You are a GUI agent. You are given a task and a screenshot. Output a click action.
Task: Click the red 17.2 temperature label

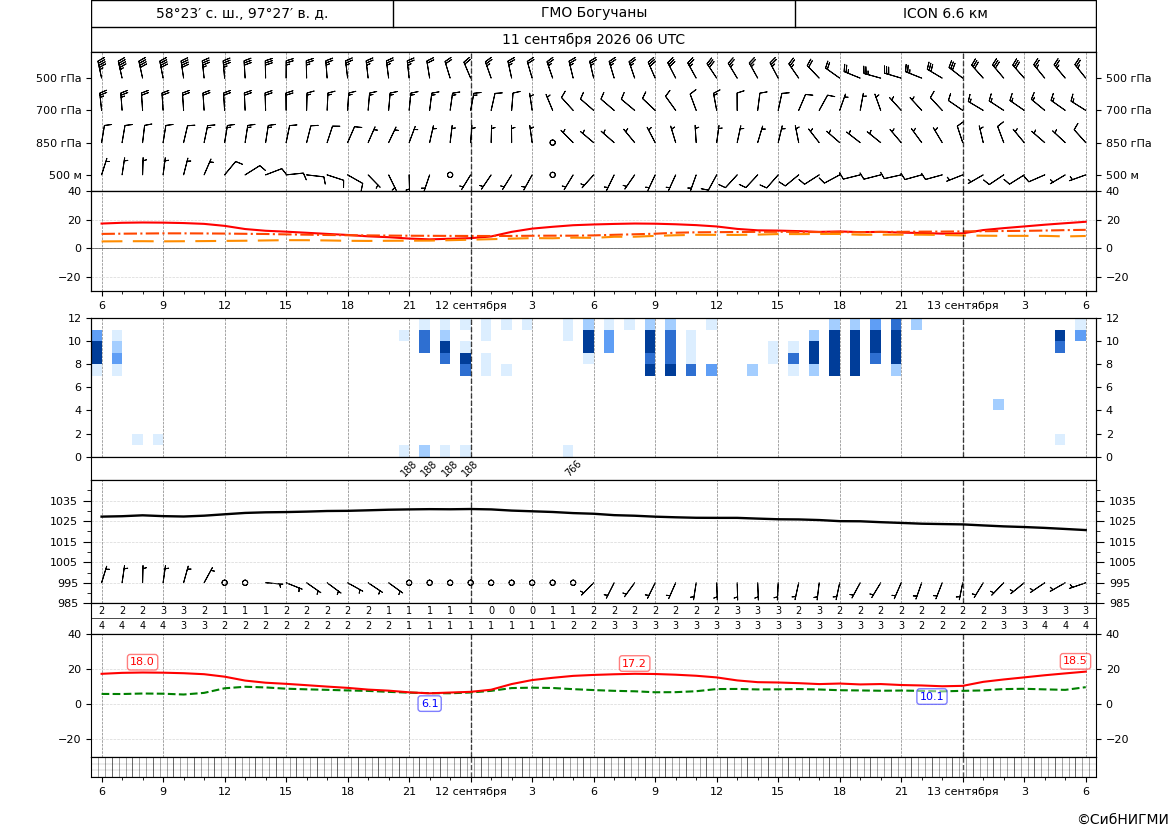pos(634,663)
